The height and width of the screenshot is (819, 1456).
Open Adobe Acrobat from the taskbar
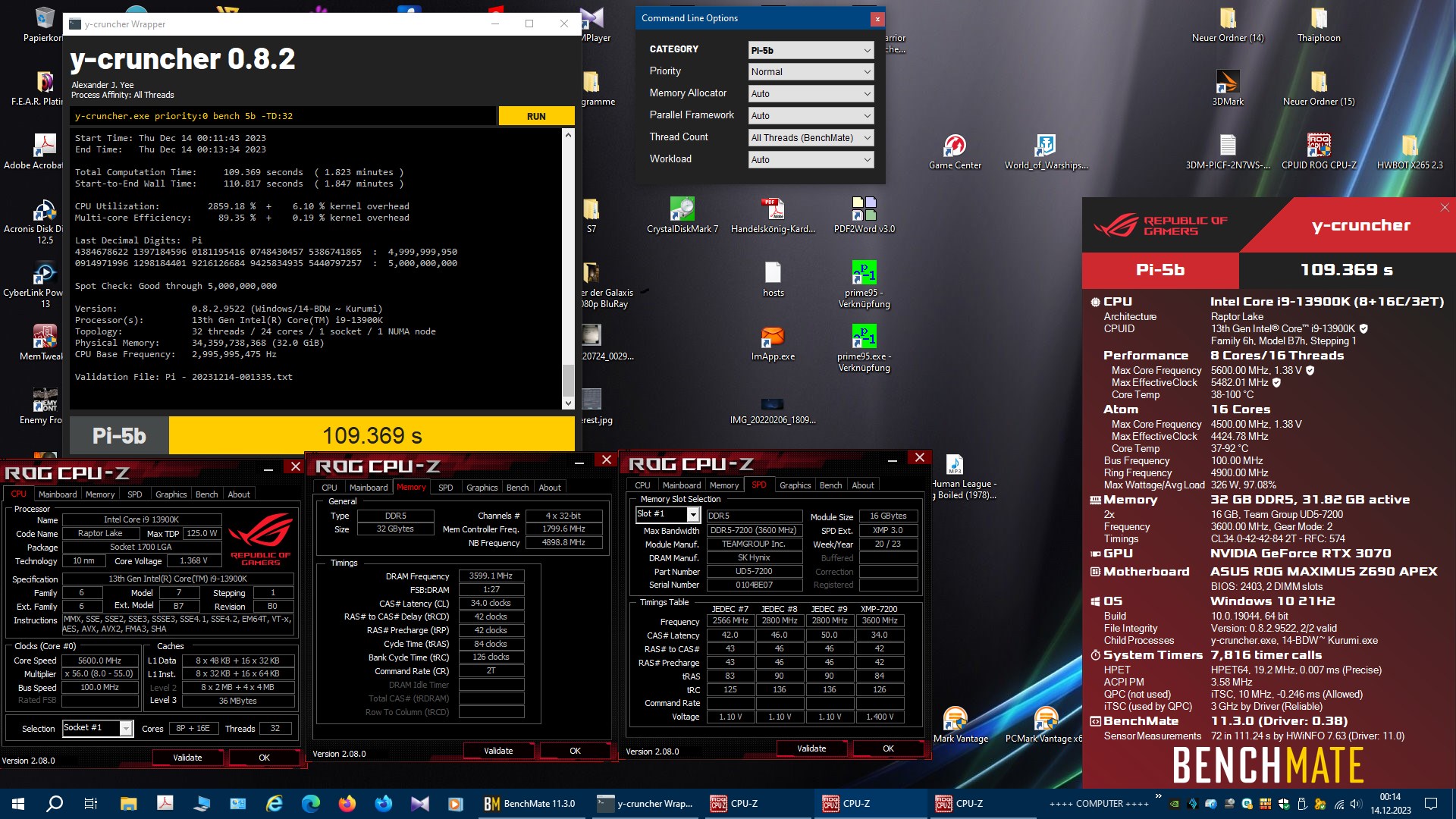[x=165, y=804]
